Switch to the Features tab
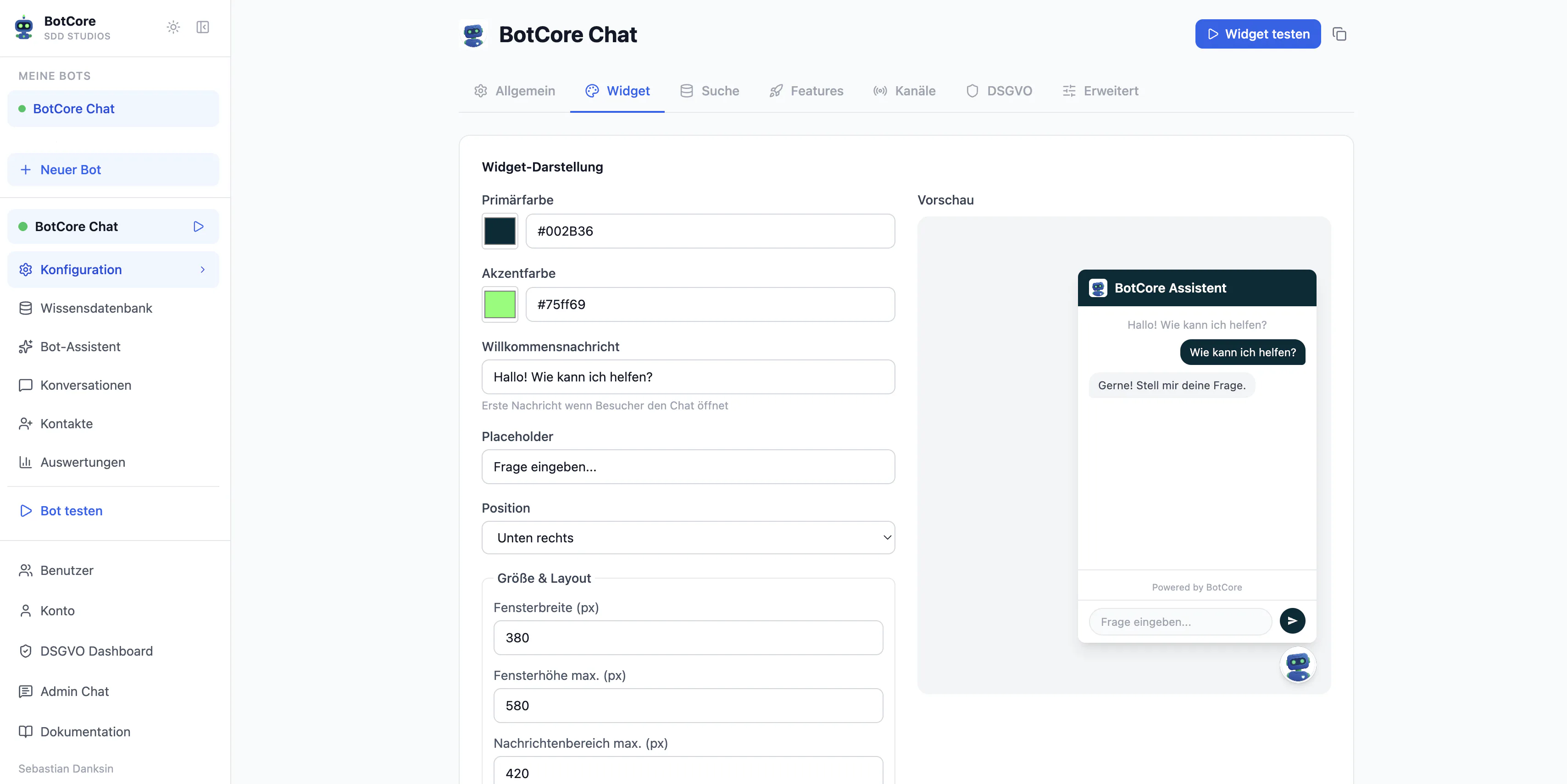This screenshot has width=1567, height=784. tap(806, 91)
